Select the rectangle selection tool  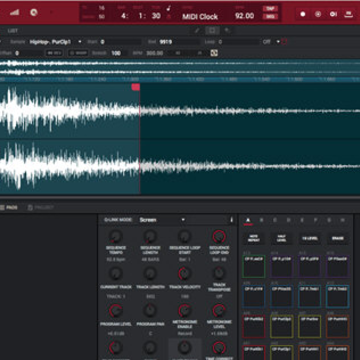(x=212, y=31)
